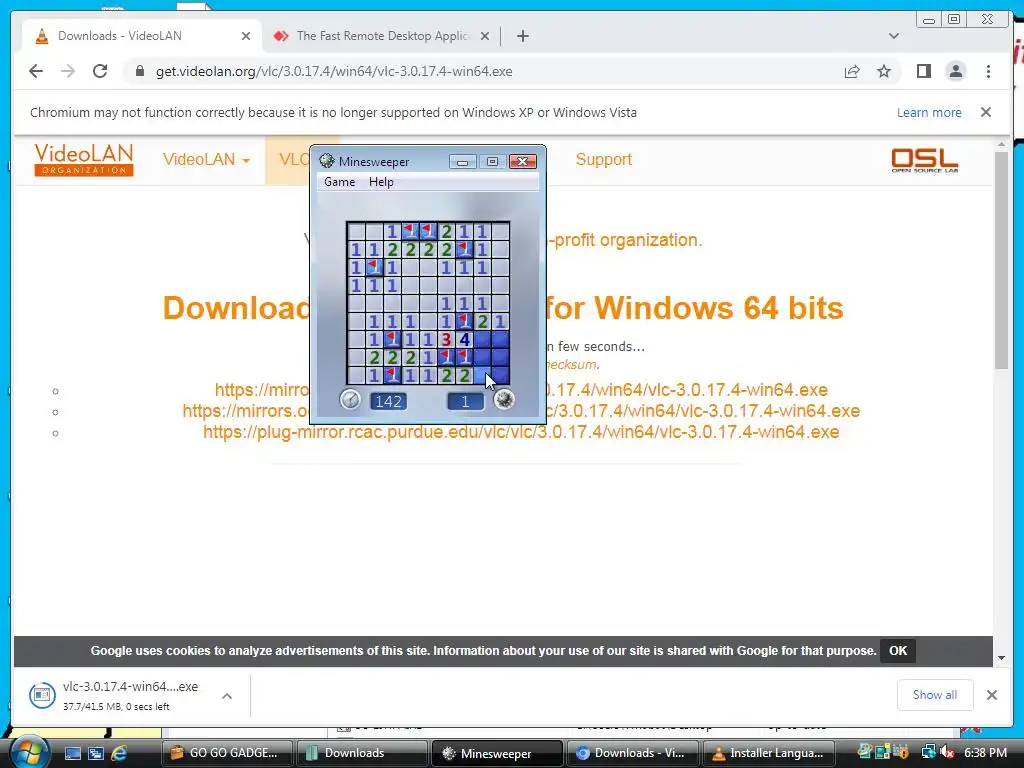Open the Minesweeper Game menu
The image size is (1024, 768).
click(x=340, y=182)
